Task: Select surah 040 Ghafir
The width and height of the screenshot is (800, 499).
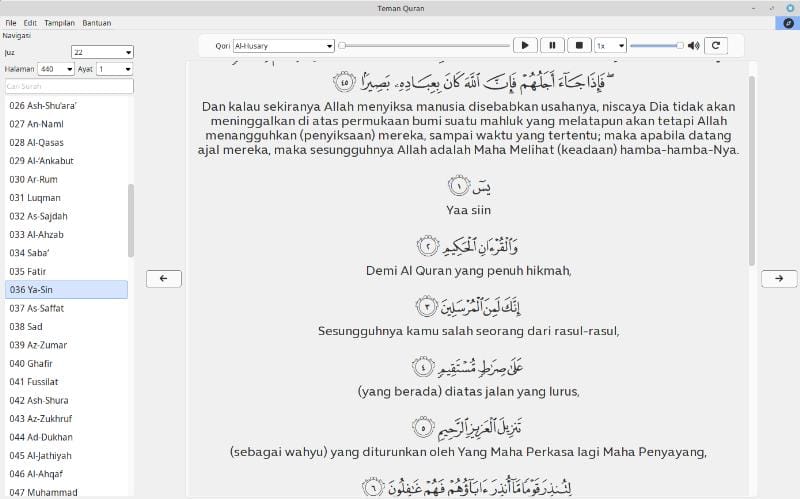Action: [66, 364]
